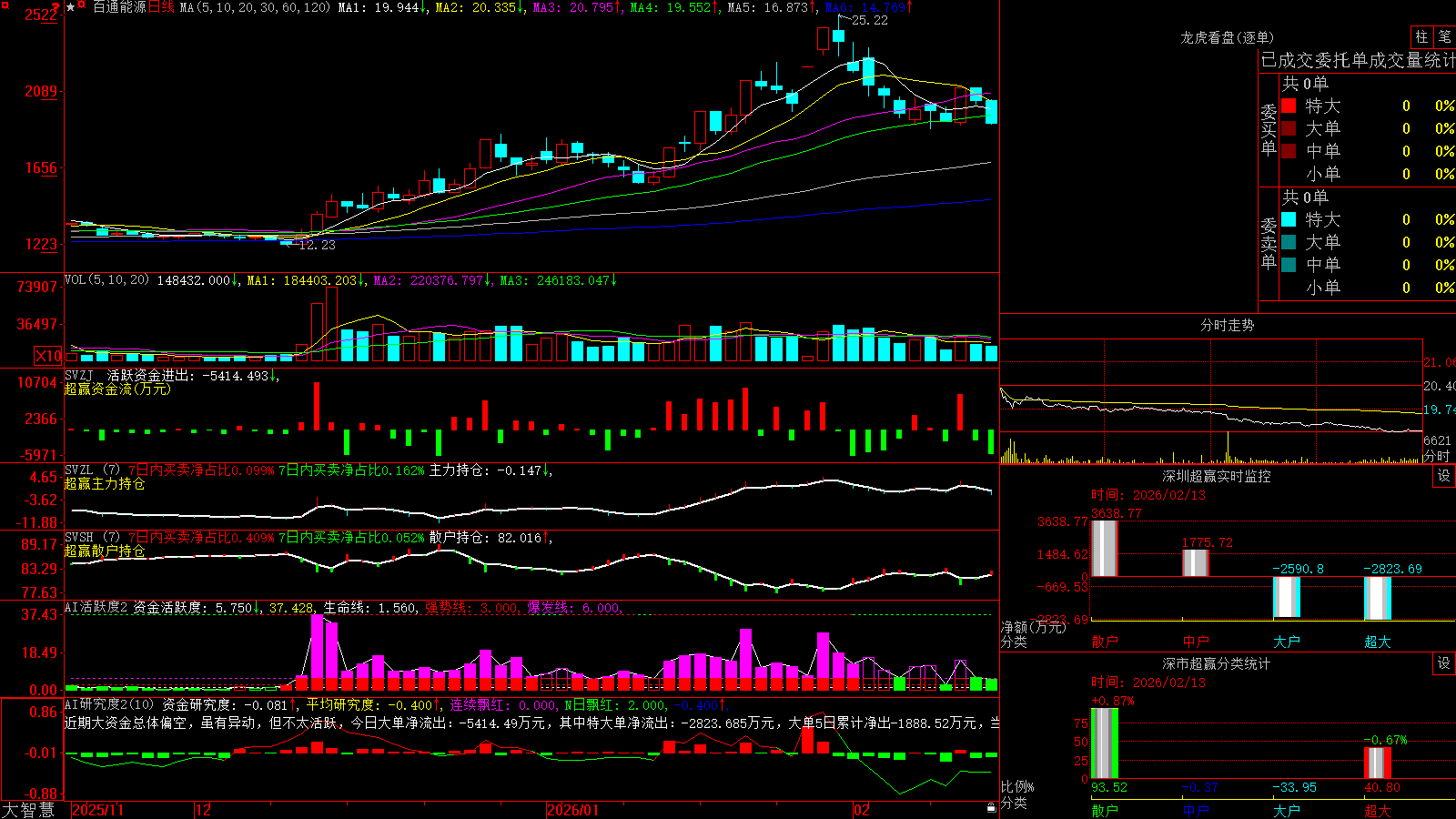Click the 散户持仓: 82.016 value
This screenshot has height=819, width=1456.
click(486, 538)
